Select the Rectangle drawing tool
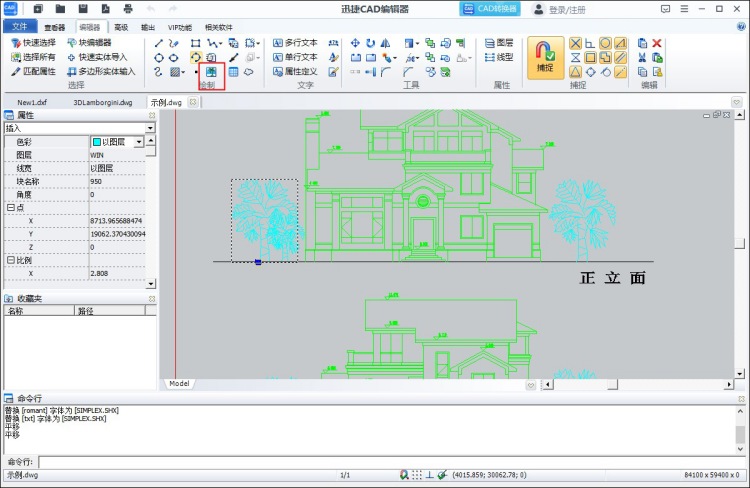The width and height of the screenshot is (750, 488). pyautogui.click(x=196, y=44)
